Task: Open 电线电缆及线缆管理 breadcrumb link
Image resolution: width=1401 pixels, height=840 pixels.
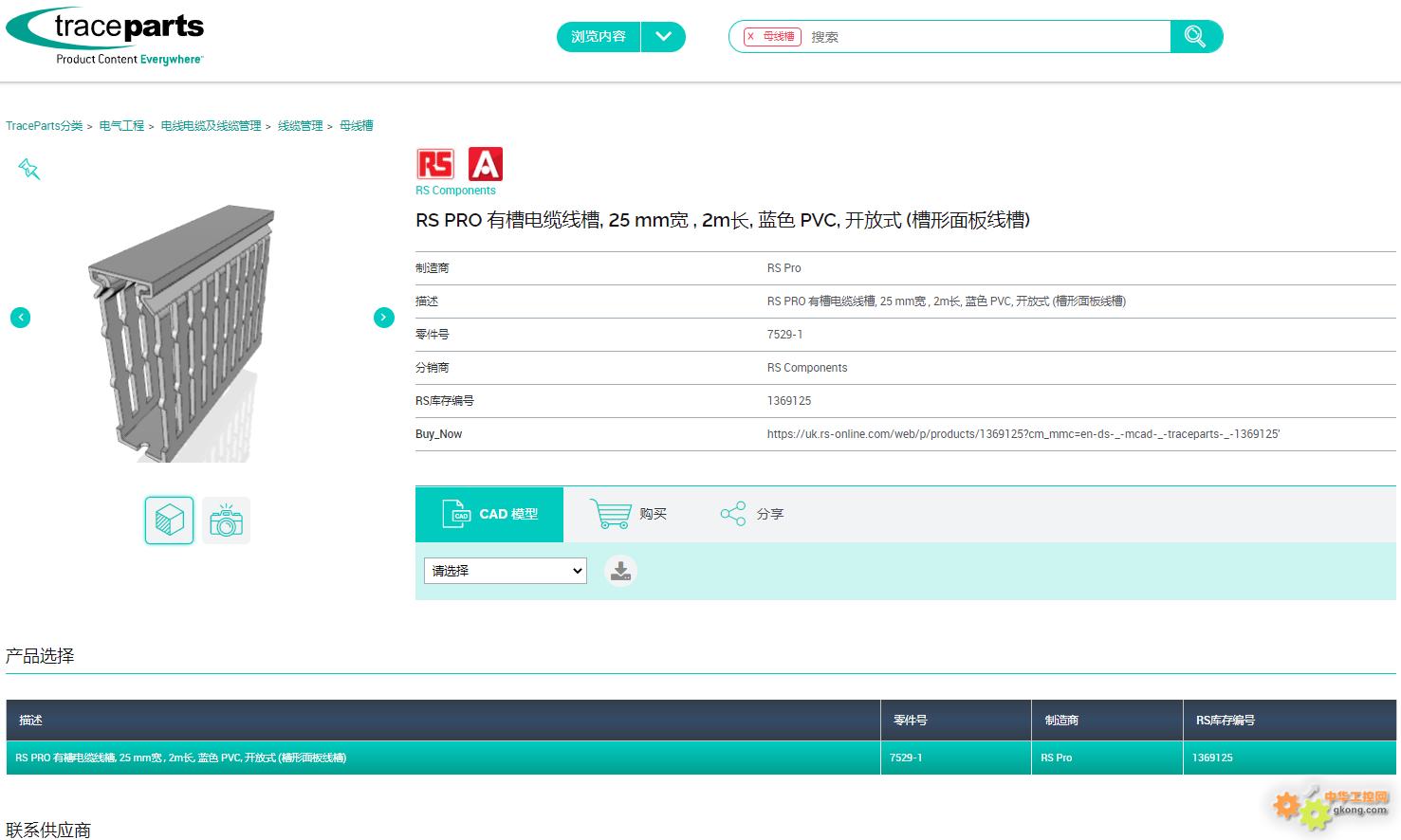Action: (x=211, y=126)
